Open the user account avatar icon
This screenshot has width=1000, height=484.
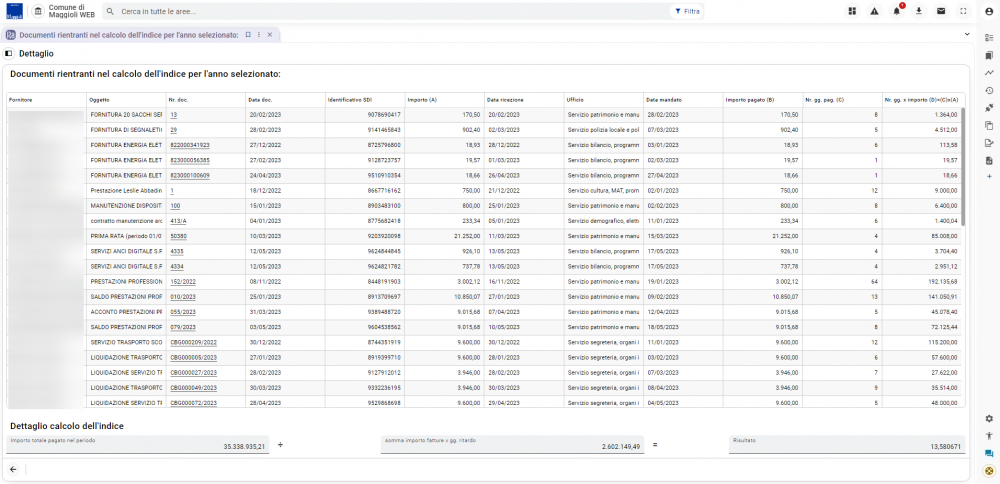(x=989, y=11)
